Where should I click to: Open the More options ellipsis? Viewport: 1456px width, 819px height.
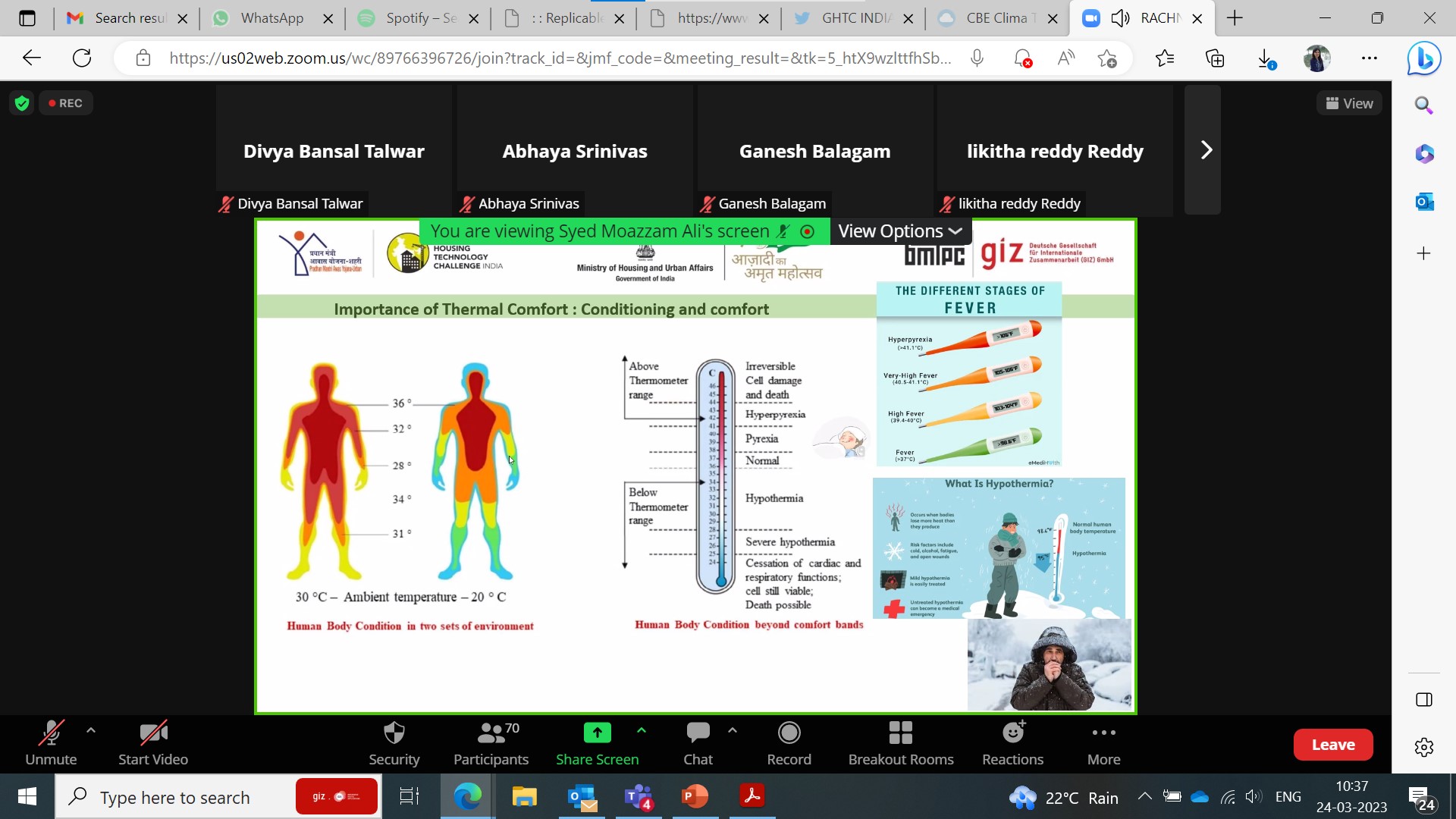1103,733
